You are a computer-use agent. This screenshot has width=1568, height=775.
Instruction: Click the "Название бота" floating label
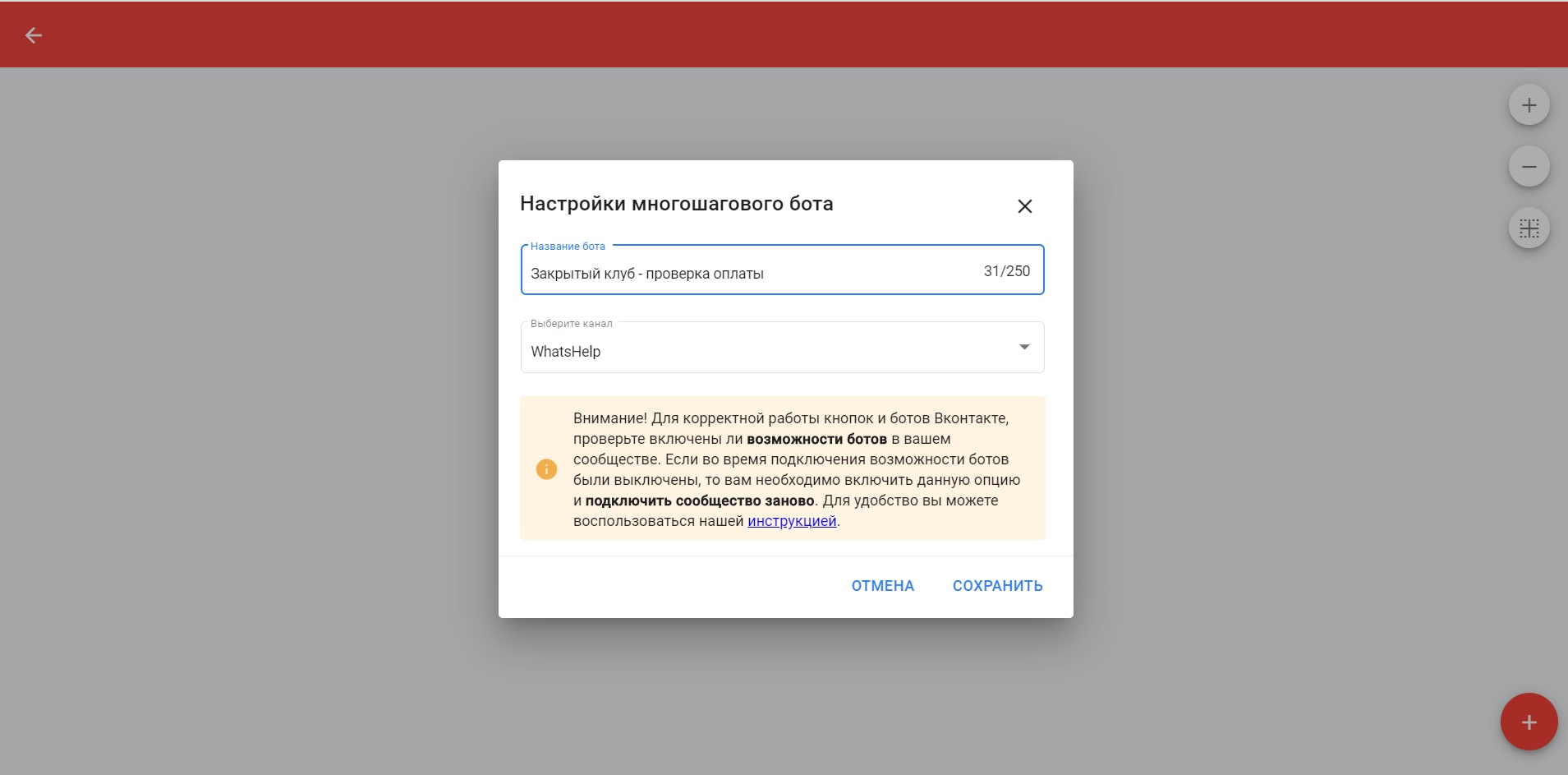(568, 247)
